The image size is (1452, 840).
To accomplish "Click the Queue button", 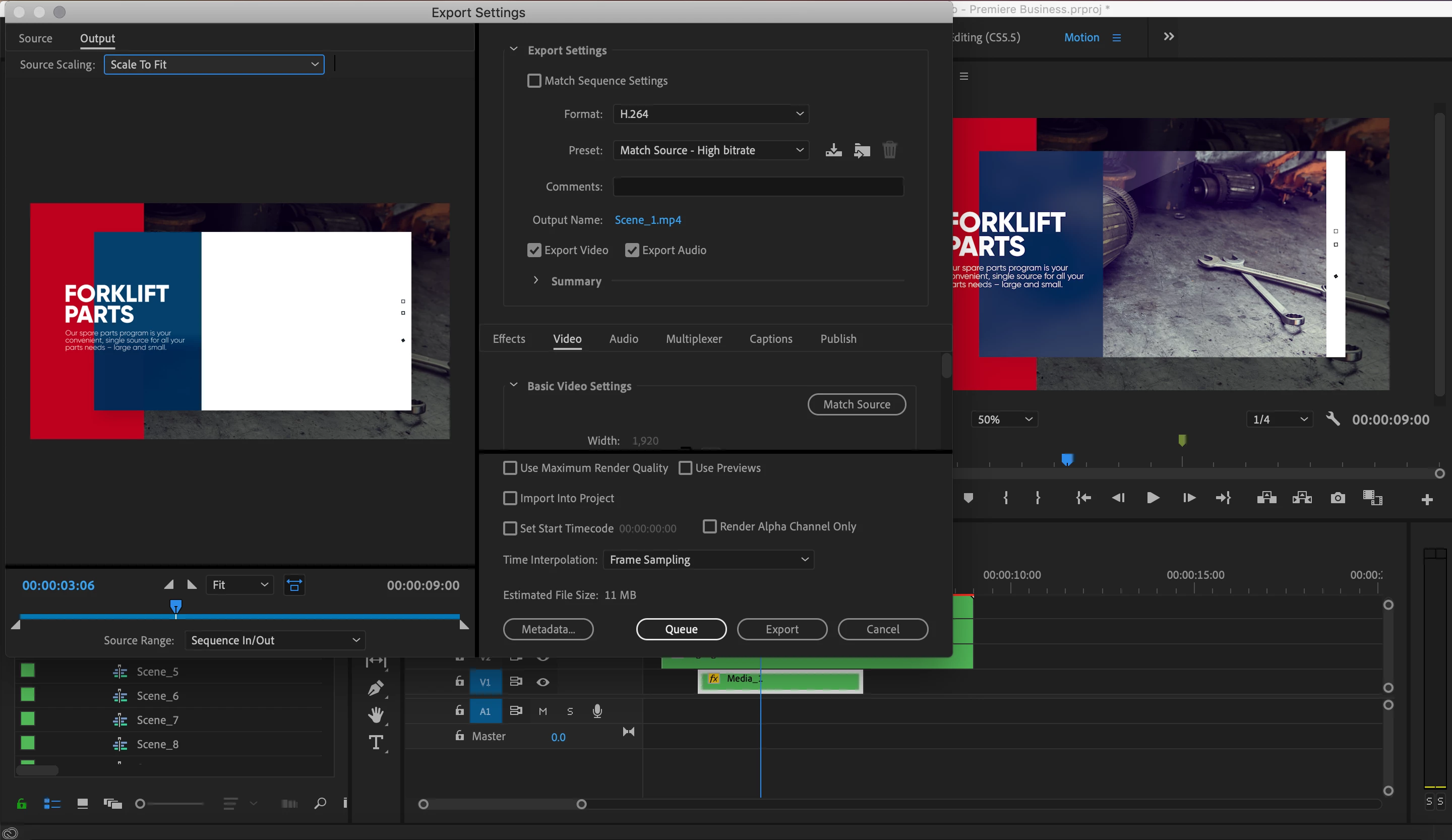I will 681,629.
